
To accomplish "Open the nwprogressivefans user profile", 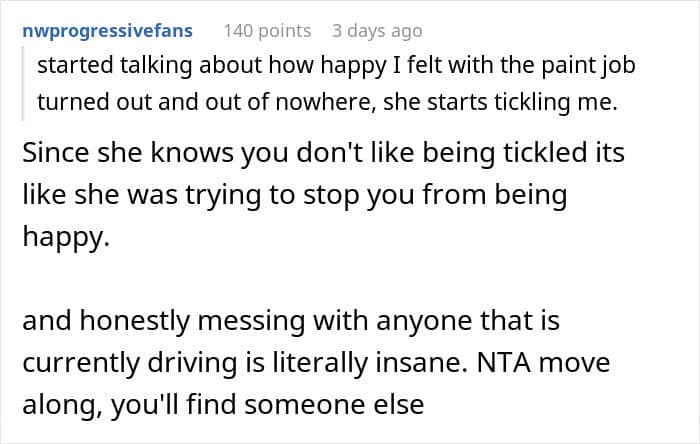I will [107, 31].
